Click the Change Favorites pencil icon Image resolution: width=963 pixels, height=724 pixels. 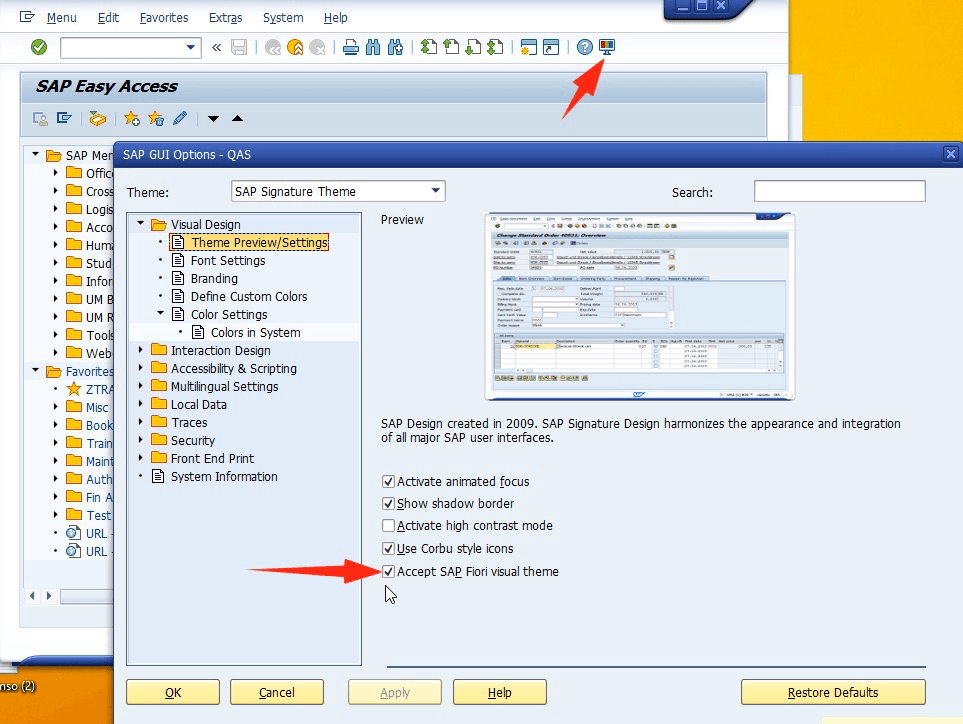point(180,118)
